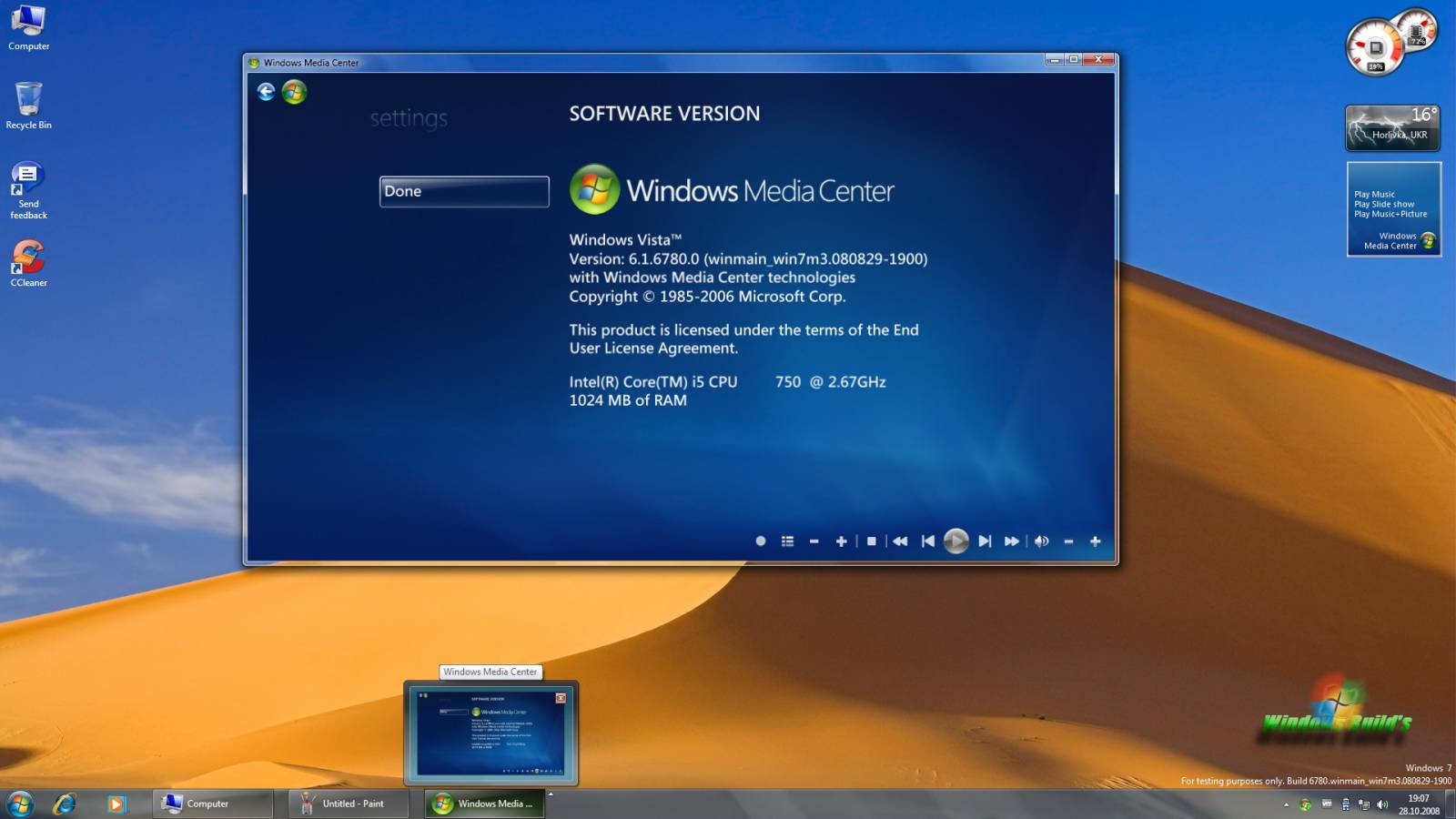Click Play Music in Media Center gadget
This screenshot has width=1456, height=819.
(1374, 195)
